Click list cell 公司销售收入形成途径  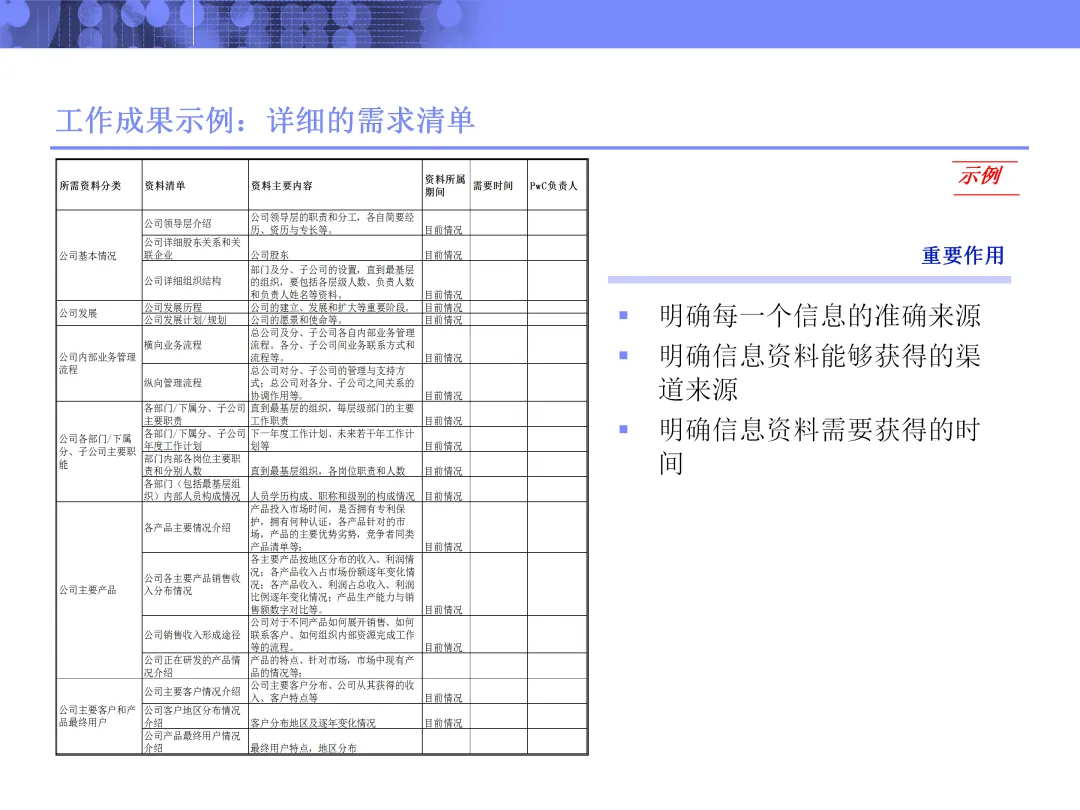tap(193, 635)
